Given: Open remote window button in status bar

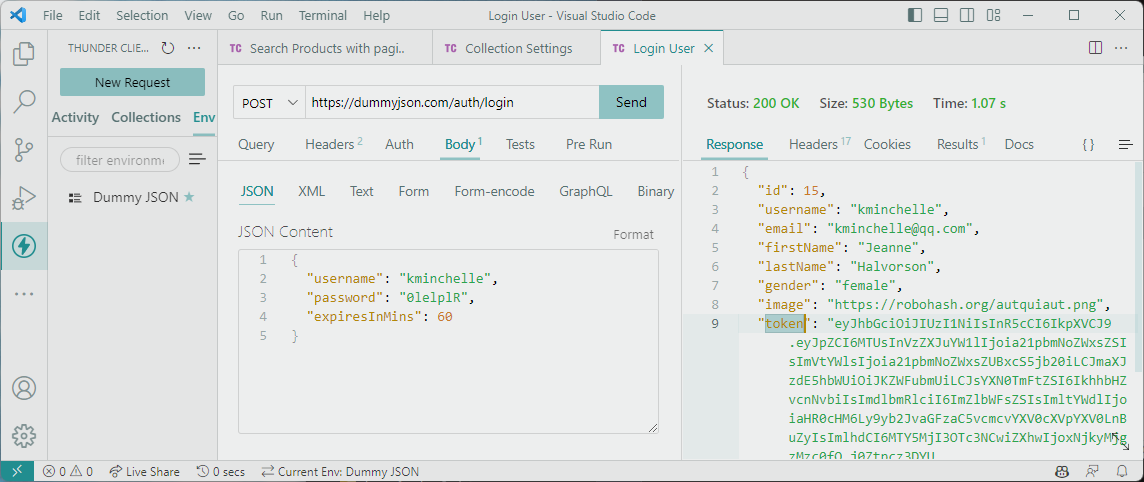Looking at the screenshot, I should tap(18, 472).
